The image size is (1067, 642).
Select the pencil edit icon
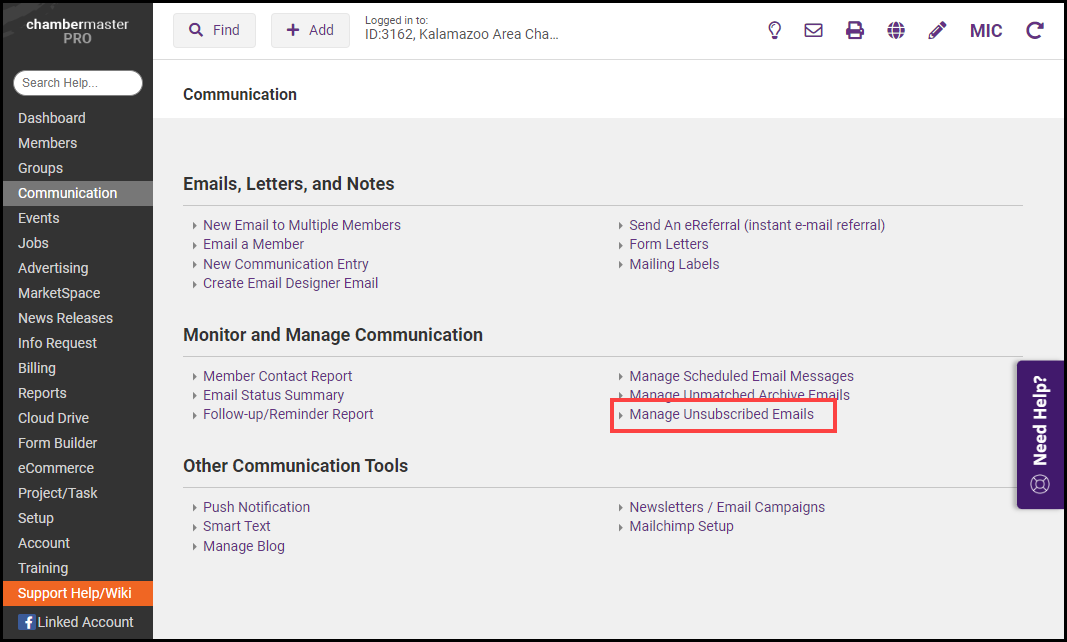click(937, 30)
